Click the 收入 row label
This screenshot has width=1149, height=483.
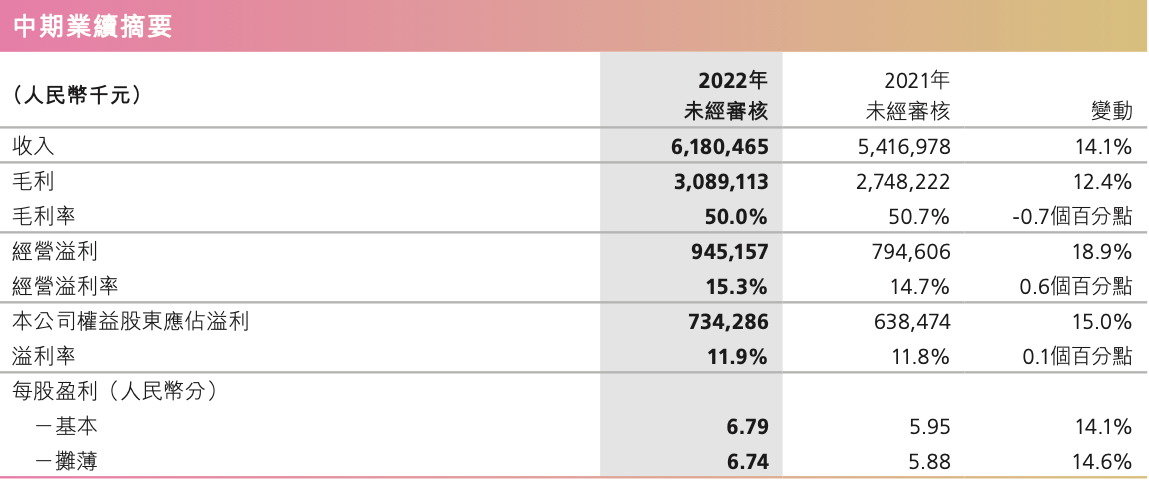tap(34, 147)
